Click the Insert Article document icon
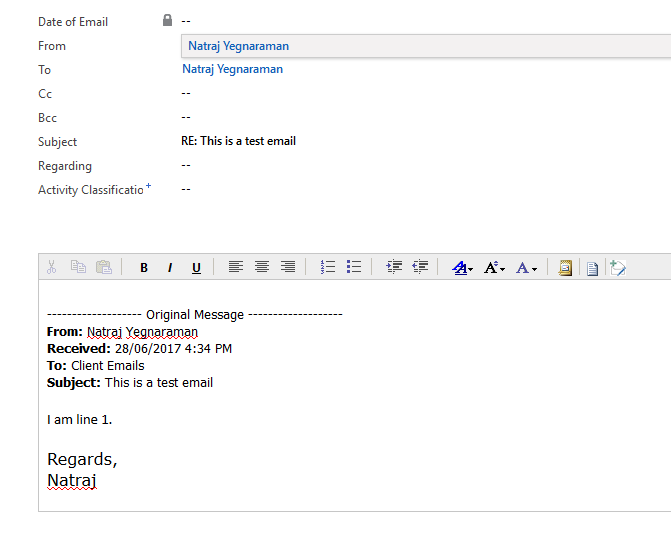The height and width of the screenshot is (533, 671). point(592,269)
